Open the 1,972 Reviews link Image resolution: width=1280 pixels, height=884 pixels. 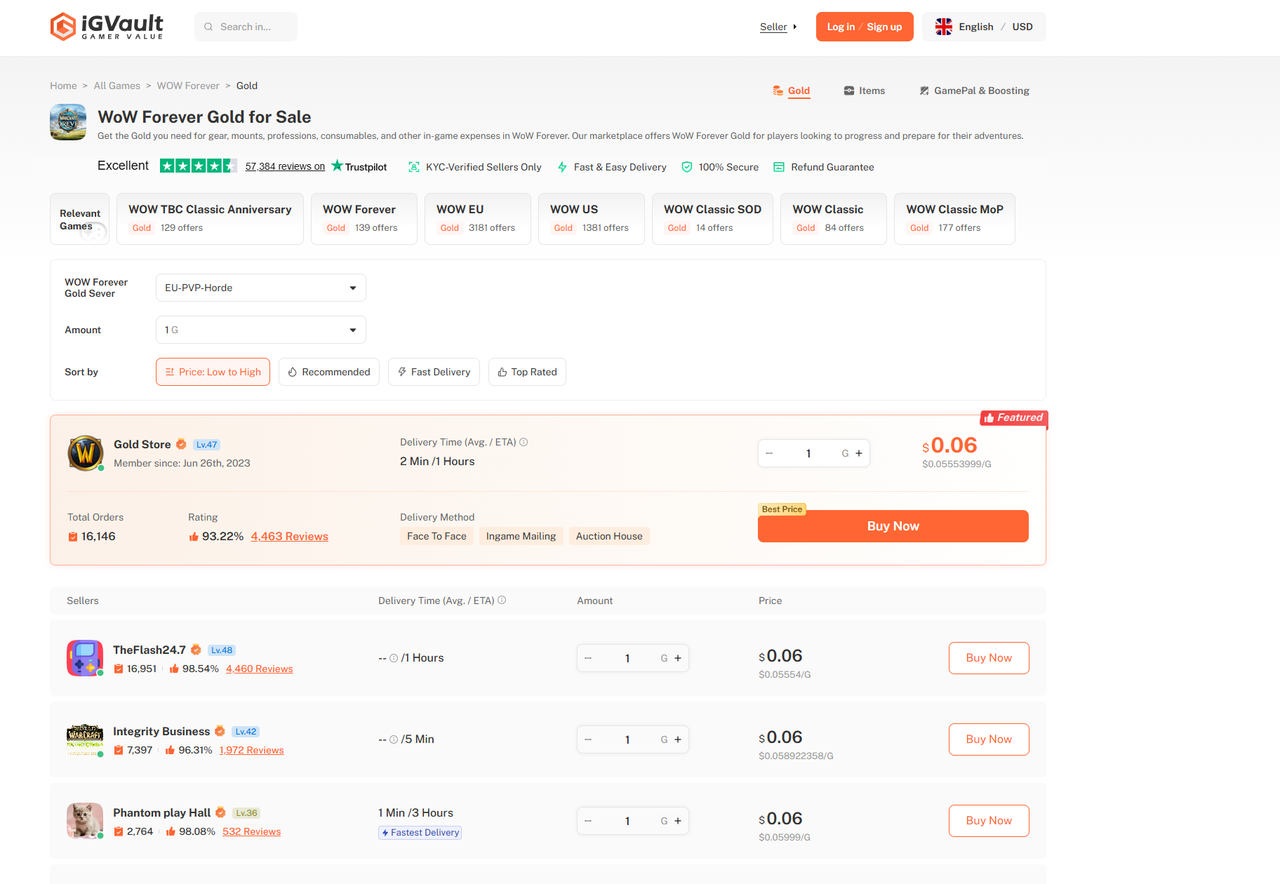(252, 750)
